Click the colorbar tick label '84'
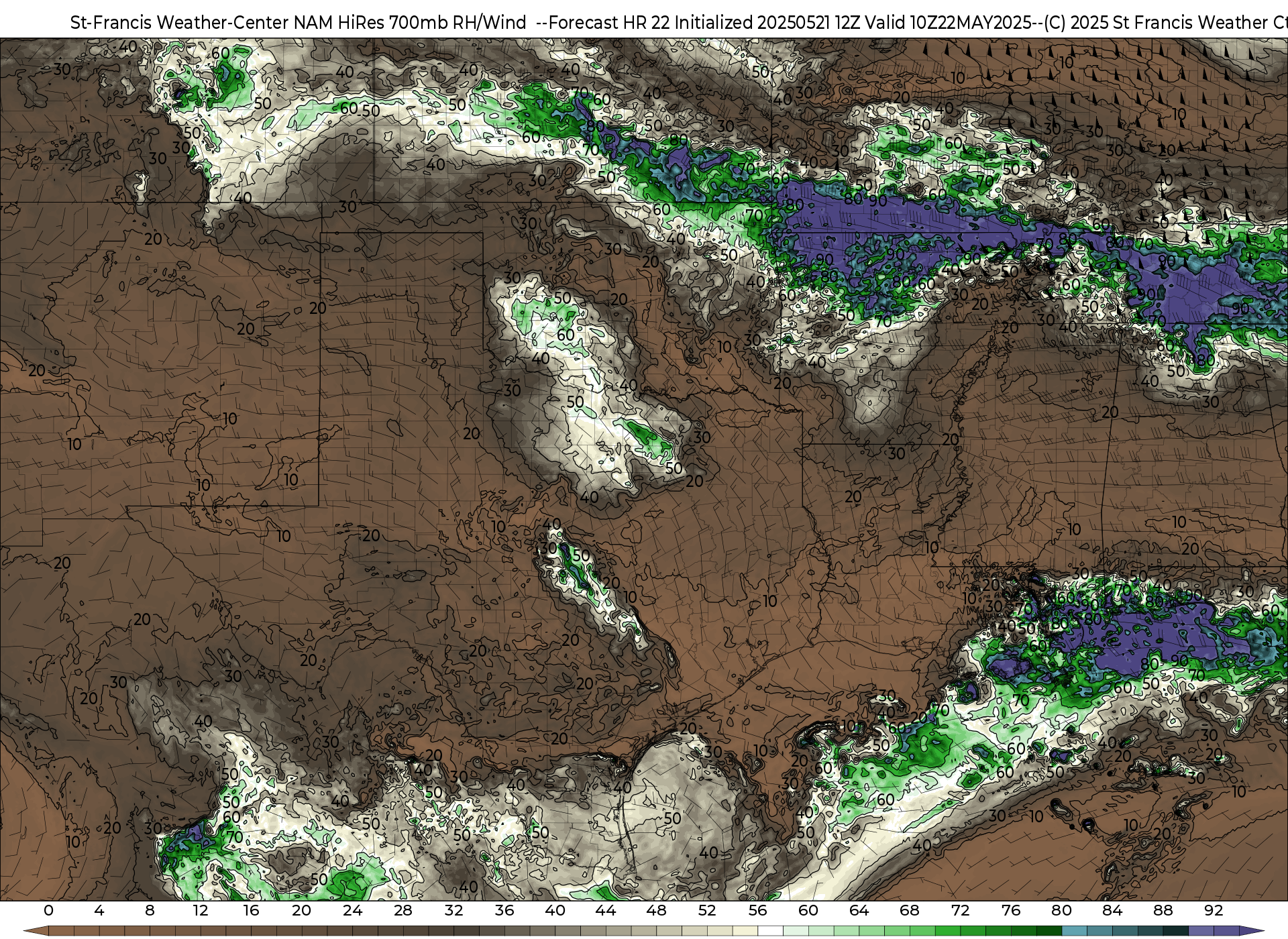 pyautogui.click(x=1112, y=910)
